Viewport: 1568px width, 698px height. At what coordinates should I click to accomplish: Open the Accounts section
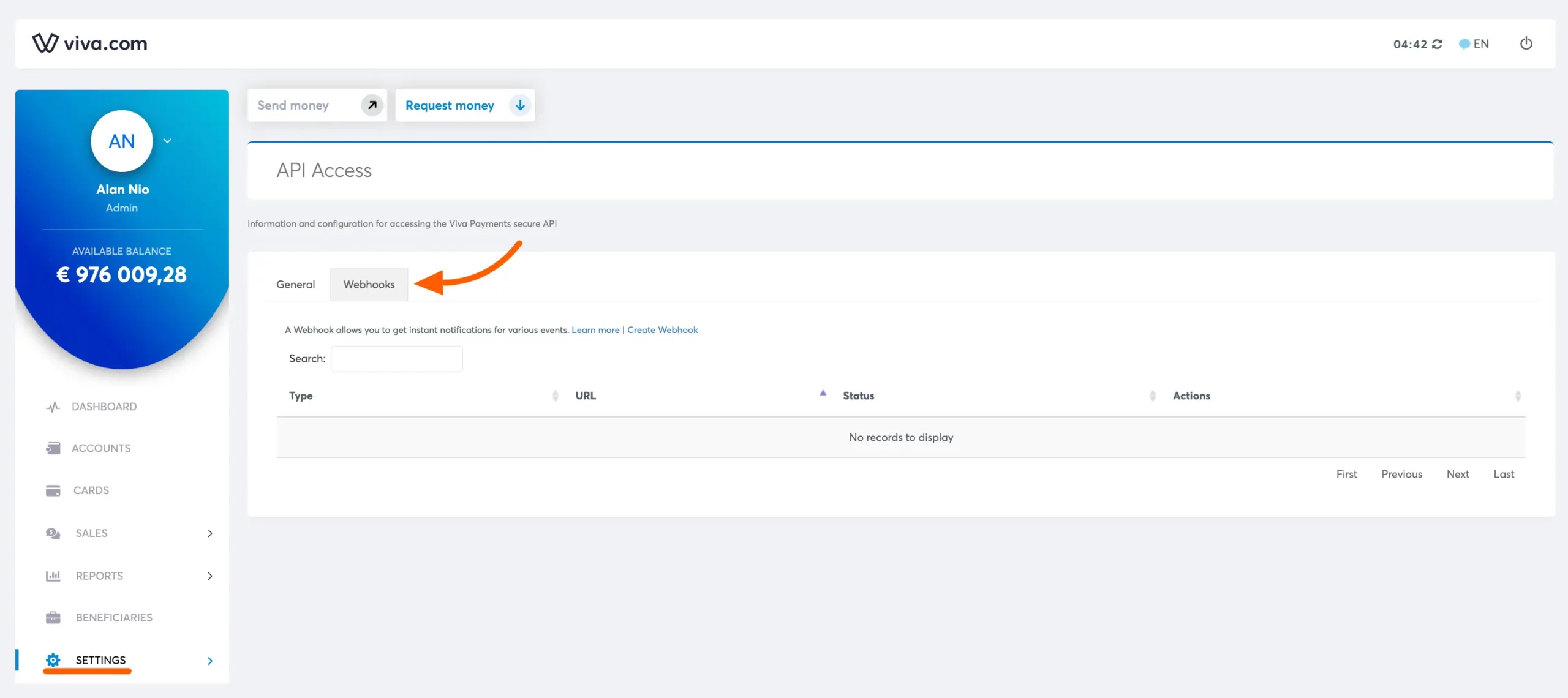(102, 448)
